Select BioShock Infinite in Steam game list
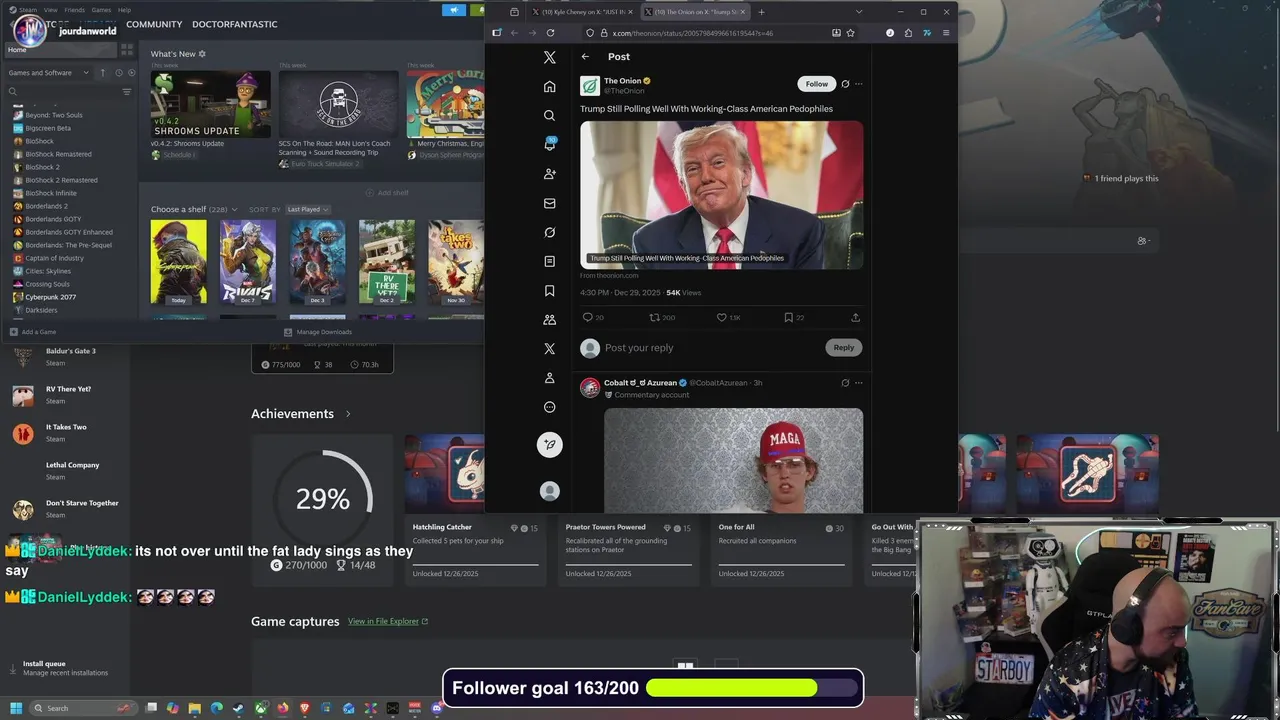Viewport: 1280px width, 720px height. 51,193
